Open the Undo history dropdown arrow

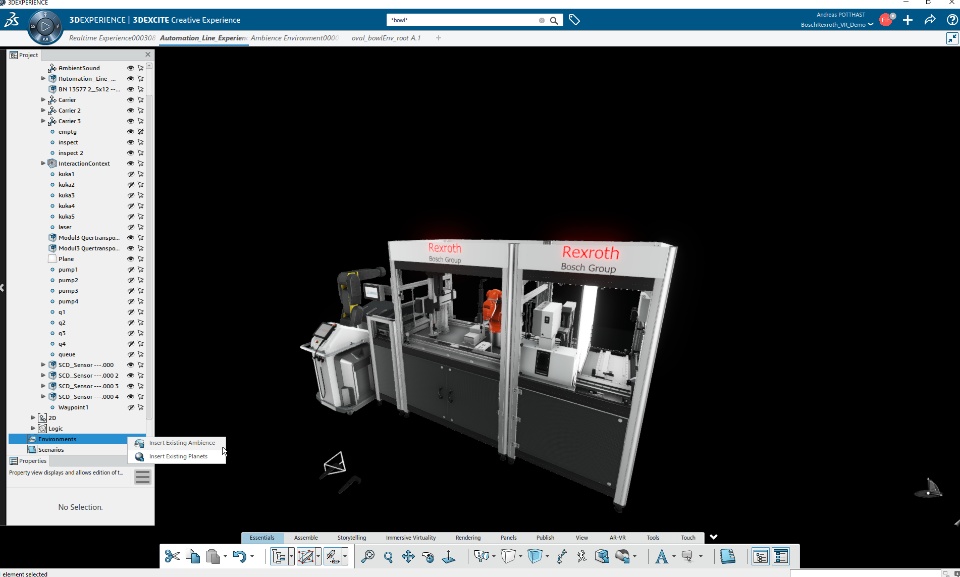click(252, 556)
